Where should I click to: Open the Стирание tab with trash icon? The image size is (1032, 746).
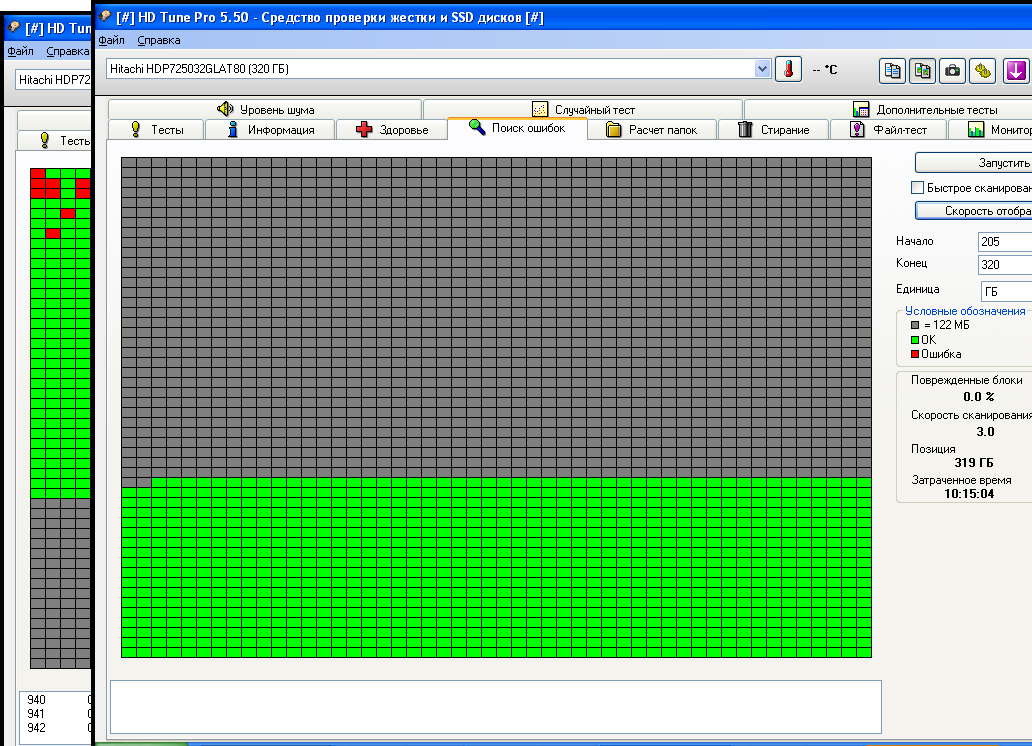pyautogui.click(x=773, y=130)
